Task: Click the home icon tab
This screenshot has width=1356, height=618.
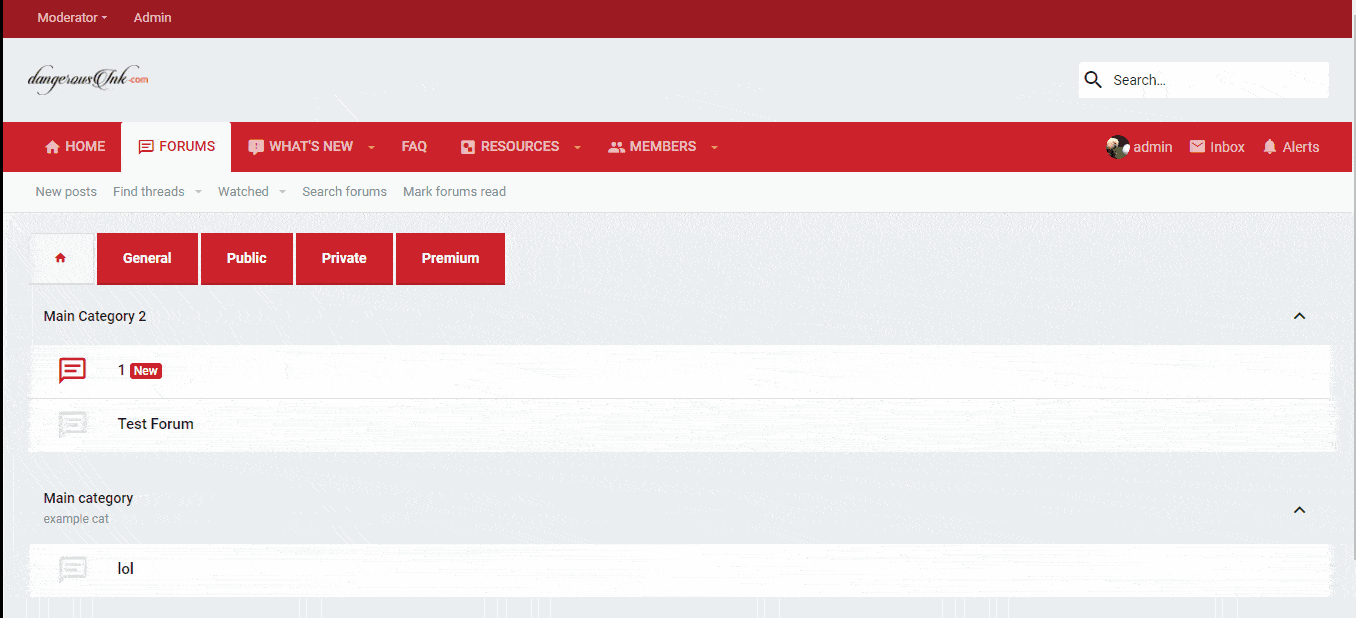Action: pyautogui.click(x=61, y=258)
